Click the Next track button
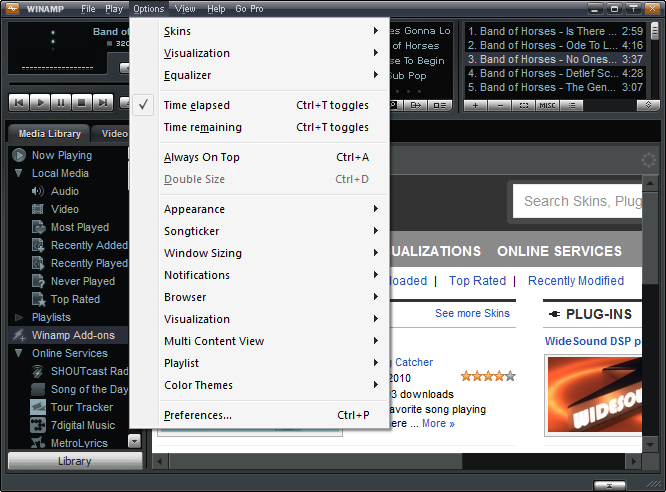666x492 pixels. (x=103, y=102)
